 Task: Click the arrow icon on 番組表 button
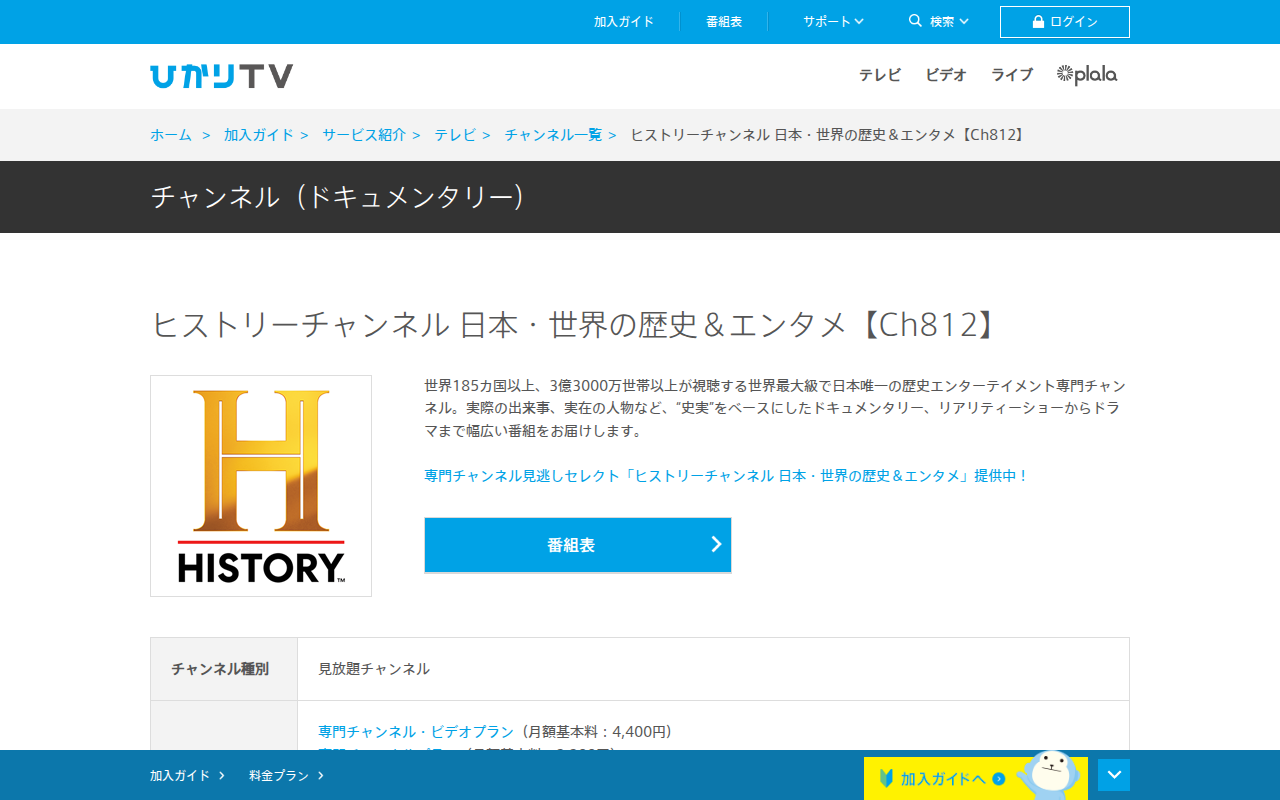(x=716, y=544)
